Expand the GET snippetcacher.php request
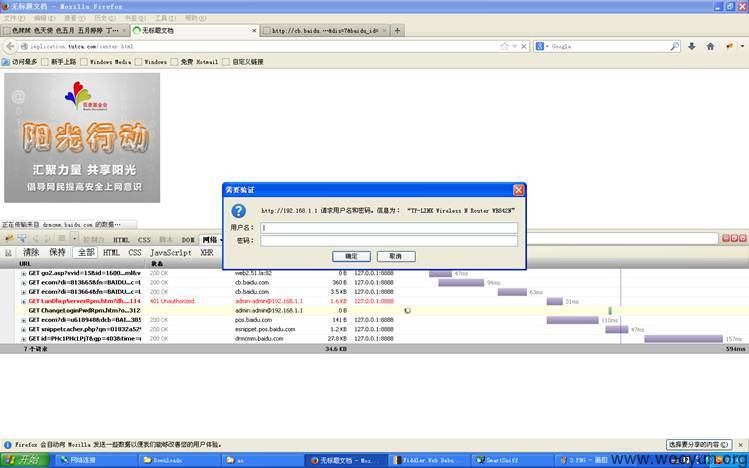The image size is (749, 468). point(23,330)
